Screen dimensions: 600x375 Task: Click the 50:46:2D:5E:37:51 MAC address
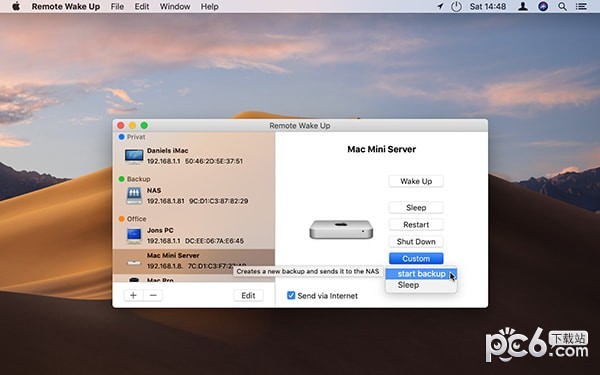(x=214, y=161)
